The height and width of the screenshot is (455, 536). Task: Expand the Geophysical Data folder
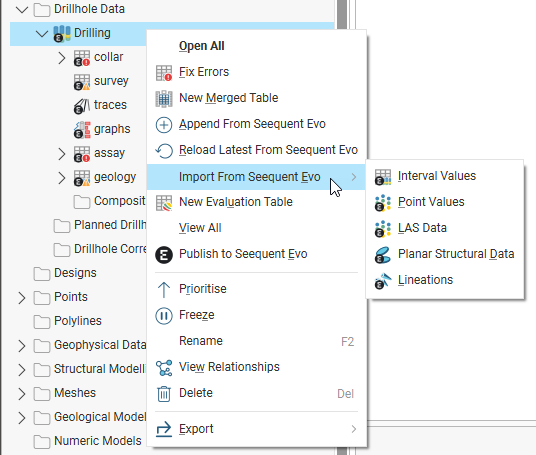click(22, 346)
